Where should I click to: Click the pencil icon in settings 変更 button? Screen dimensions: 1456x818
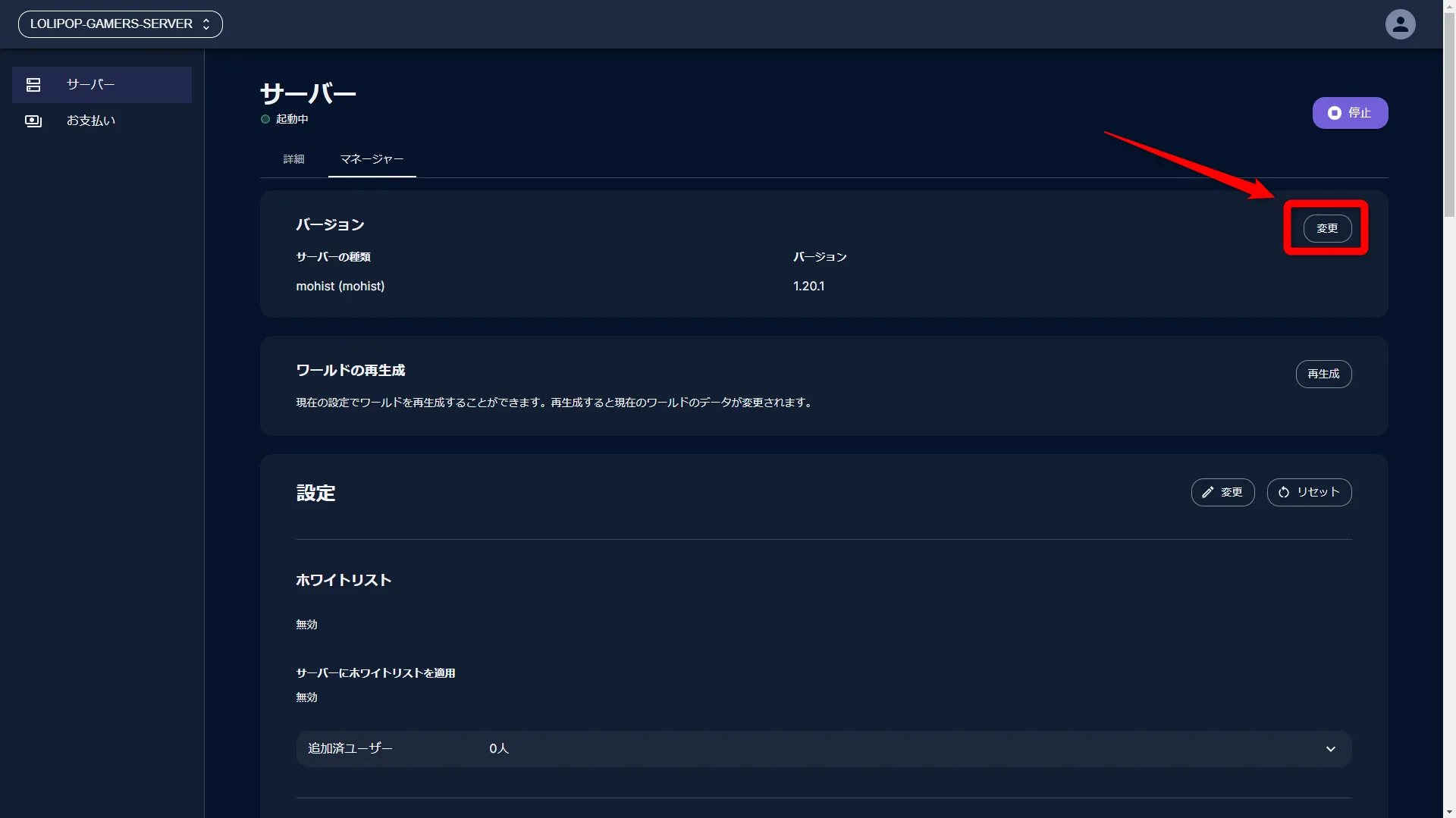[1208, 492]
